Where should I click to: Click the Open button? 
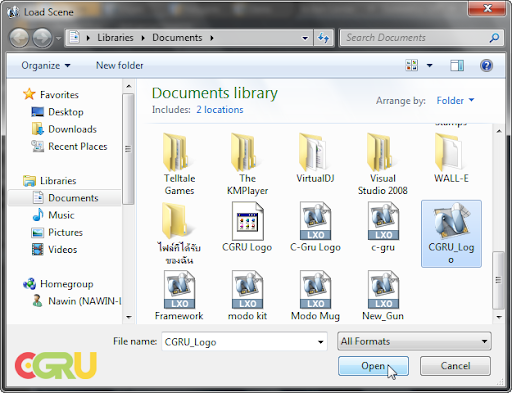pos(373,366)
